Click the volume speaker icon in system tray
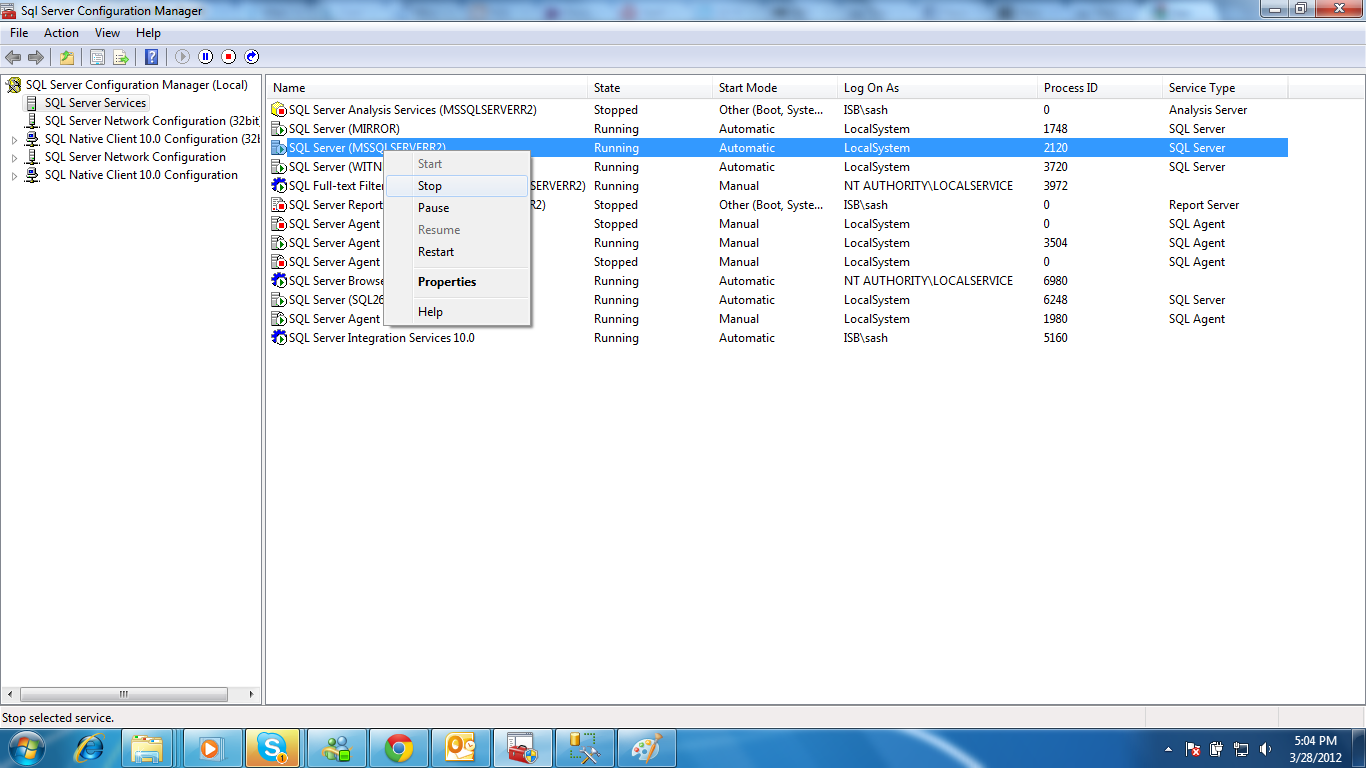This screenshot has height=768, width=1366. pyautogui.click(x=1263, y=747)
